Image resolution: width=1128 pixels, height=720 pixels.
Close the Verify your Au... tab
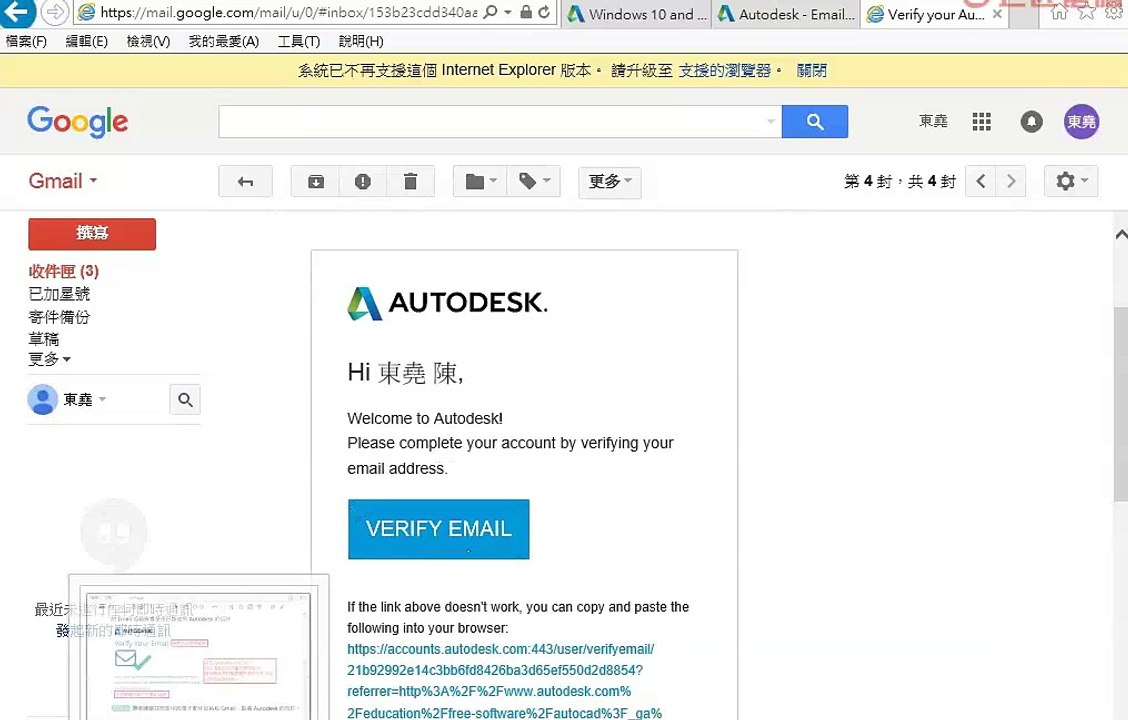tap(997, 14)
